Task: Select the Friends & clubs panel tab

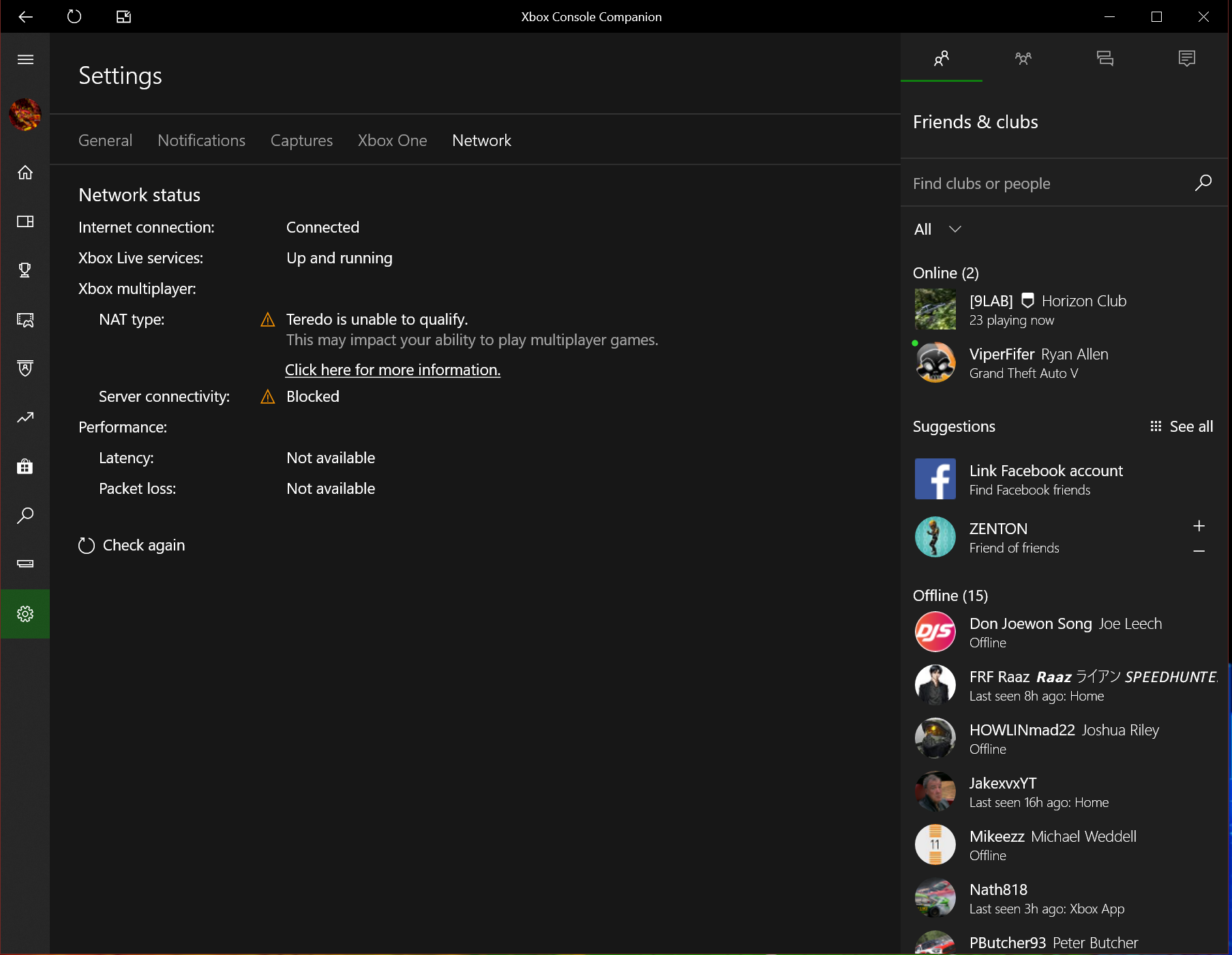Action: (x=942, y=59)
